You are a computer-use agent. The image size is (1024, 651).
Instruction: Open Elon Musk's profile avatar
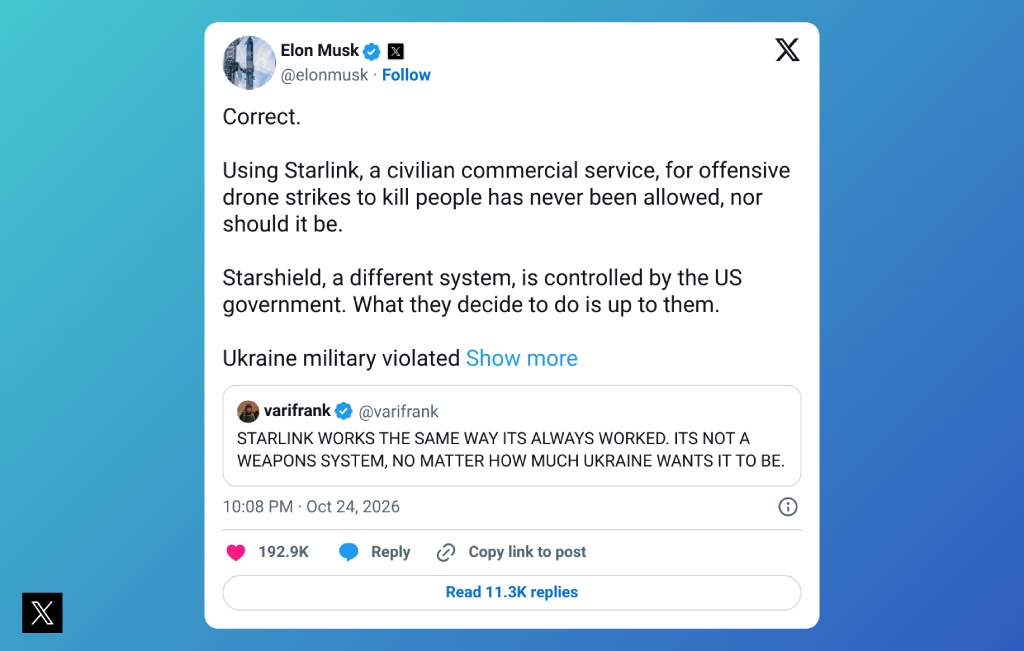pyautogui.click(x=249, y=63)
